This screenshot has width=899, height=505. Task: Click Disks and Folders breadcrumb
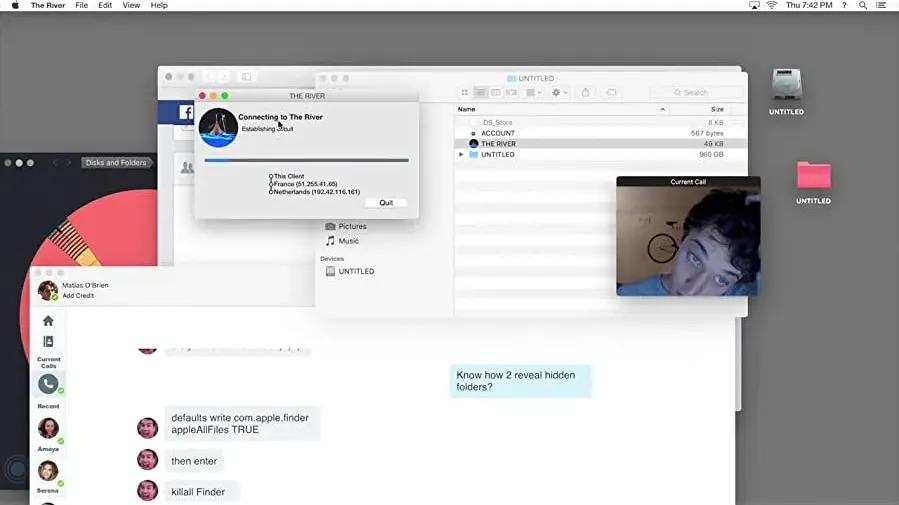click(x=116, y=163)
